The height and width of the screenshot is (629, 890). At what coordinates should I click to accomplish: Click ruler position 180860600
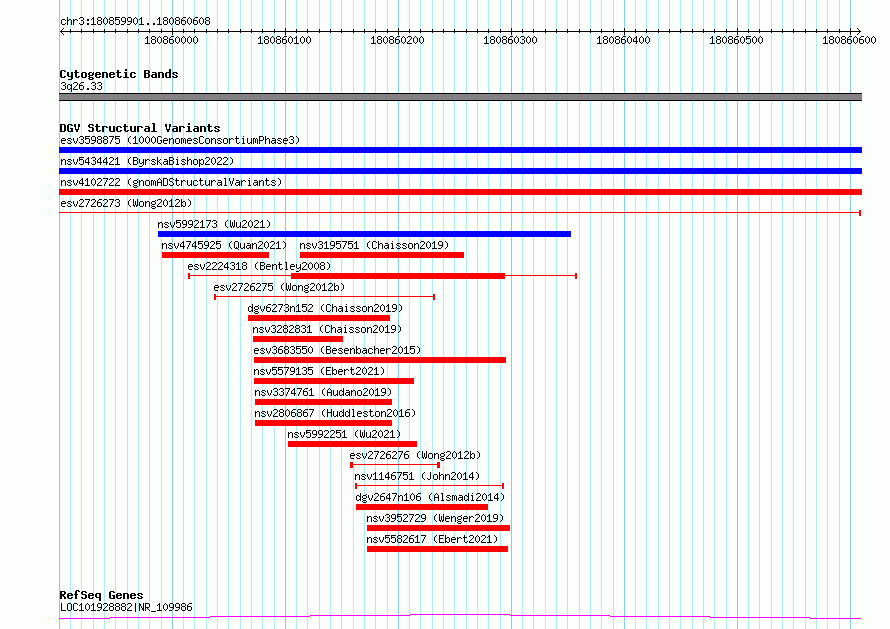tap(849, 40)
